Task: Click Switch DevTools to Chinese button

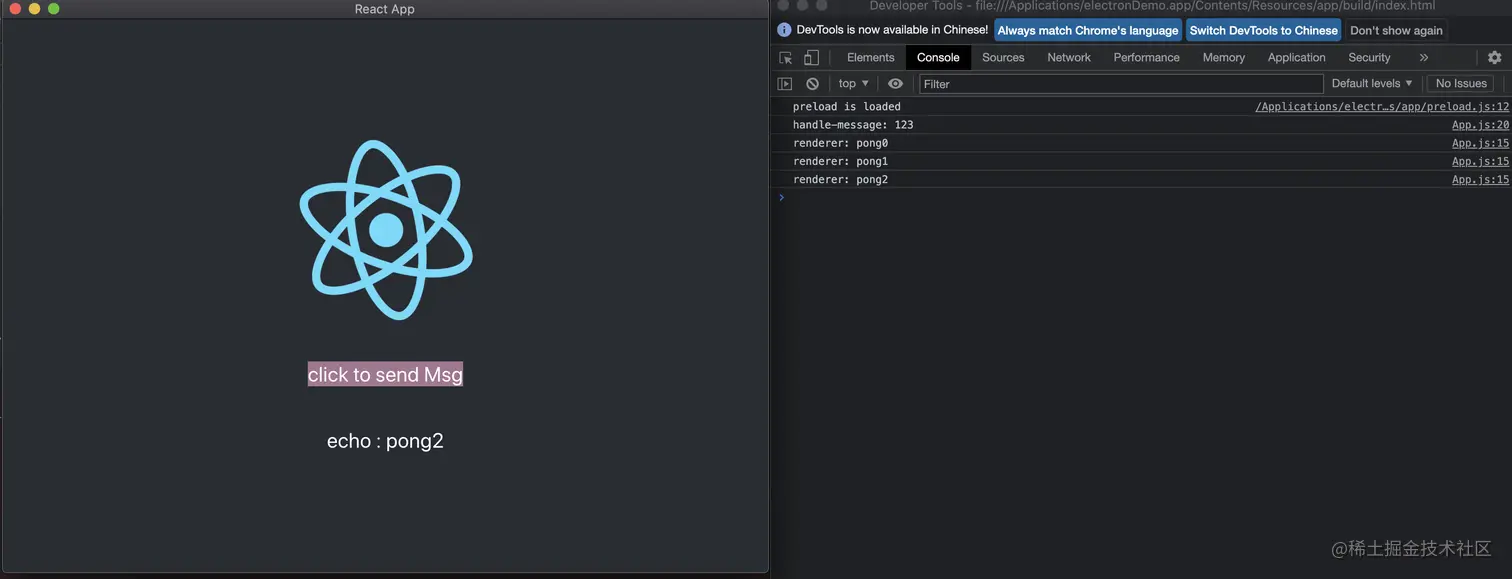Action: point(1263,30)
